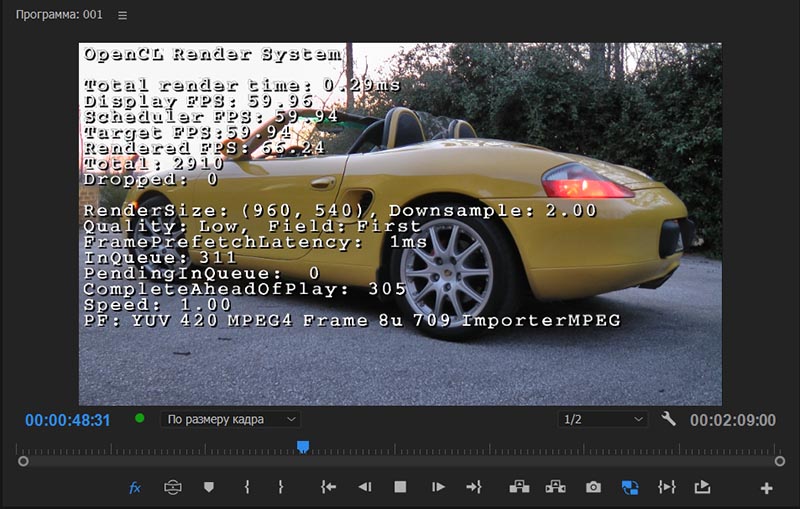Mark In point with the left brace
Viewport: 800px width, 509px height.
pyautogui.click(x=247, y=487)
